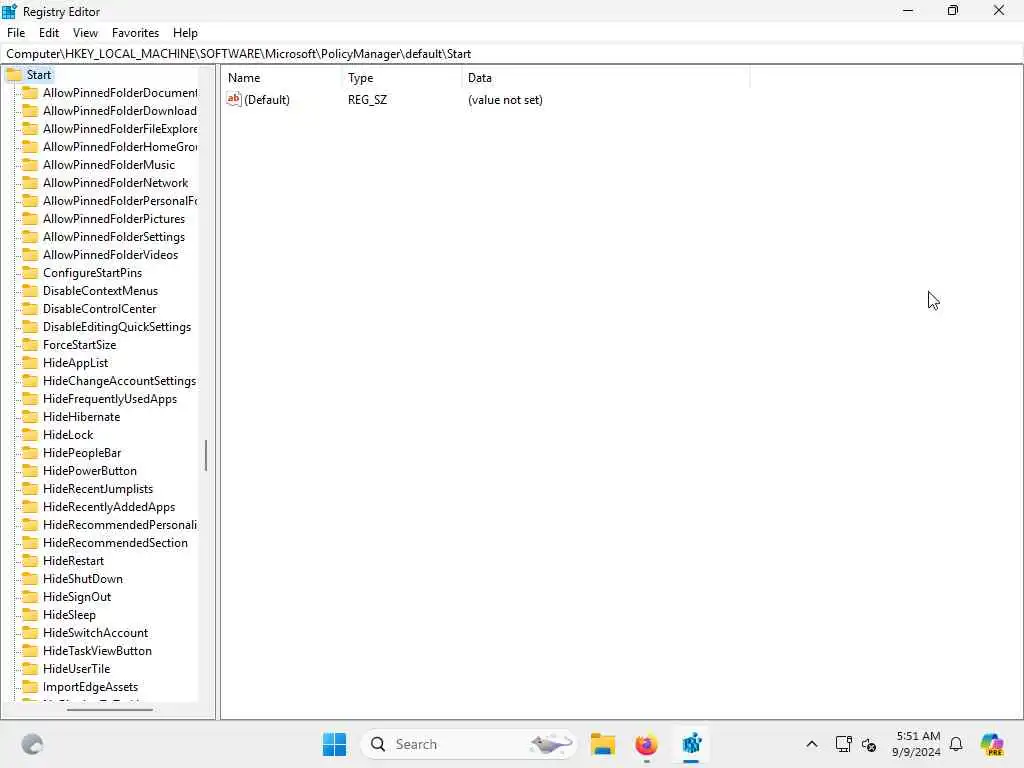Screen dimensions: 1024x768
Task: Click the folder icon next to HideLock
Action: pos(30,434)
